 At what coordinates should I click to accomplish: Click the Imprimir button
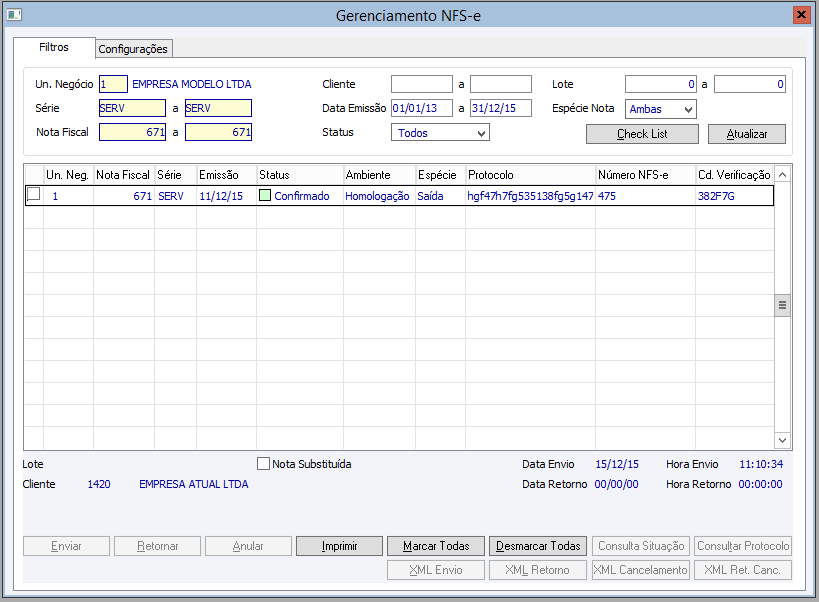(339, 546)
